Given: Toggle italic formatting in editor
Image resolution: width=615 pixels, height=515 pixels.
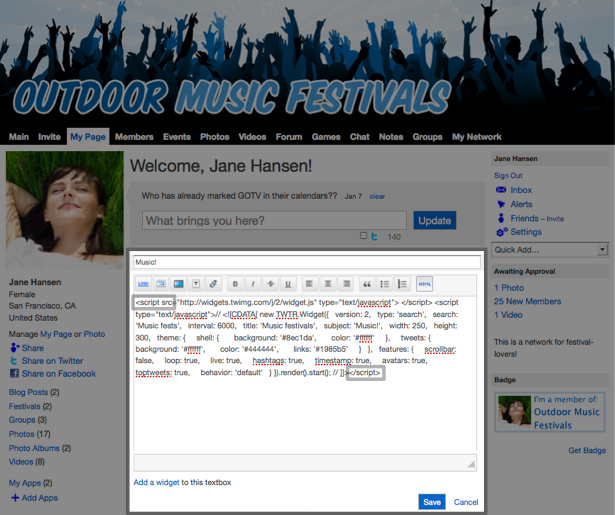Looking at the screenshot, I should 253,284.
